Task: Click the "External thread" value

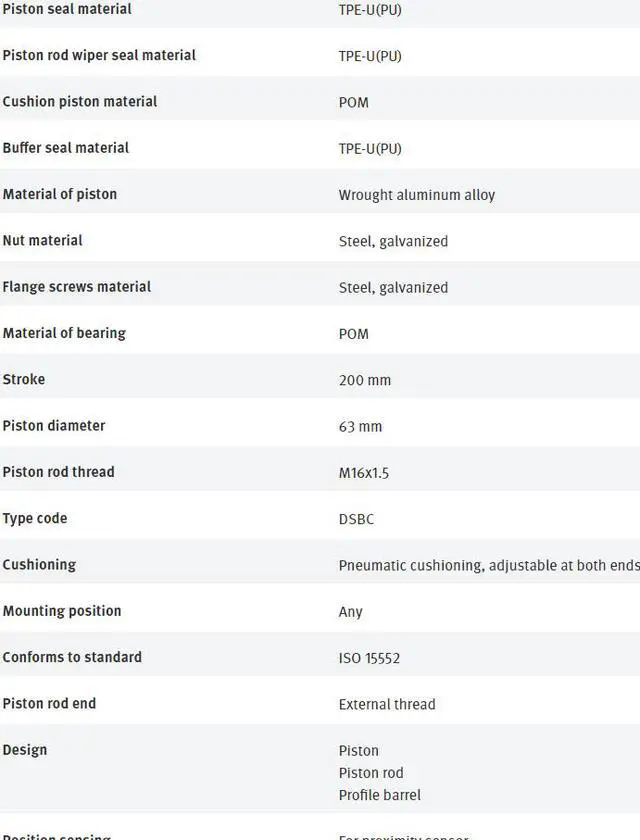Action: click(x=386, y=704)
